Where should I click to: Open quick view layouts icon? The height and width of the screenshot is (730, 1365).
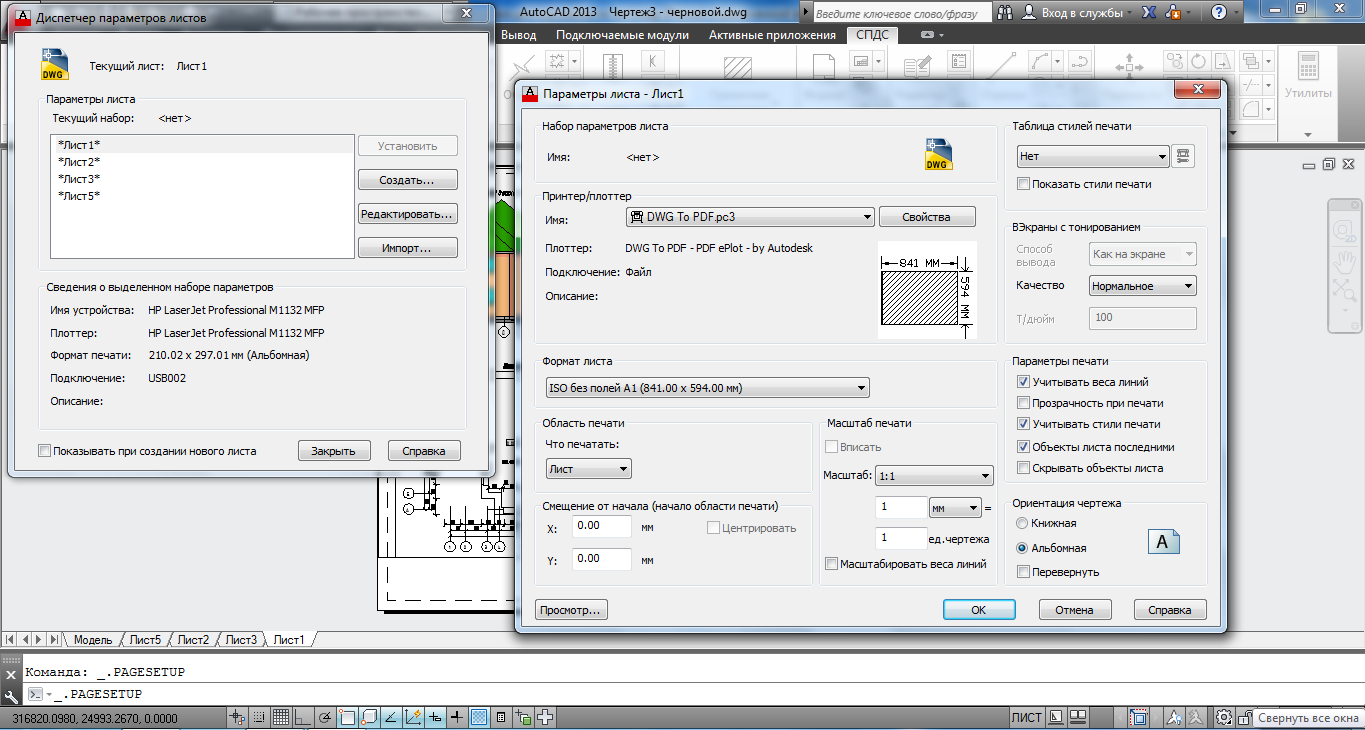(1056, 717)
